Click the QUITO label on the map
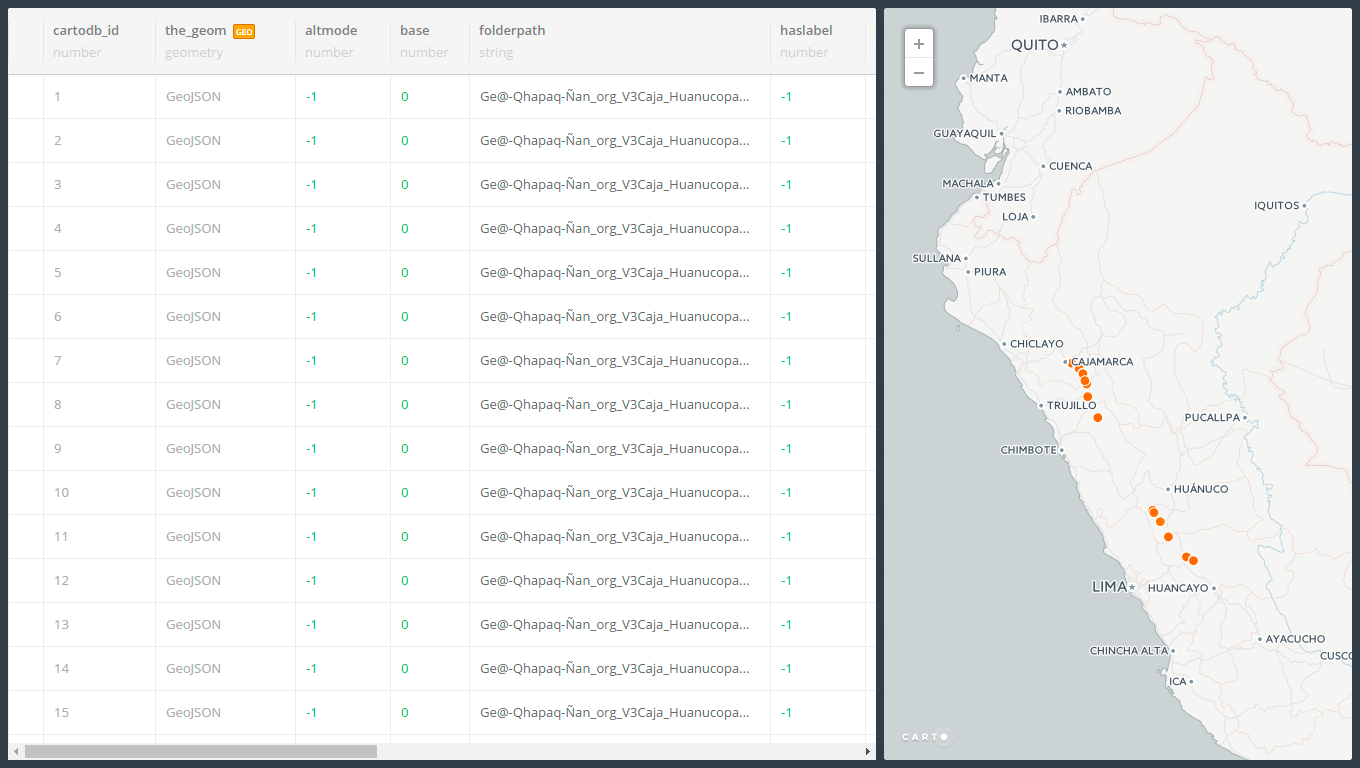Viewport: 1360px width, 768px height. pos(1034,45)
